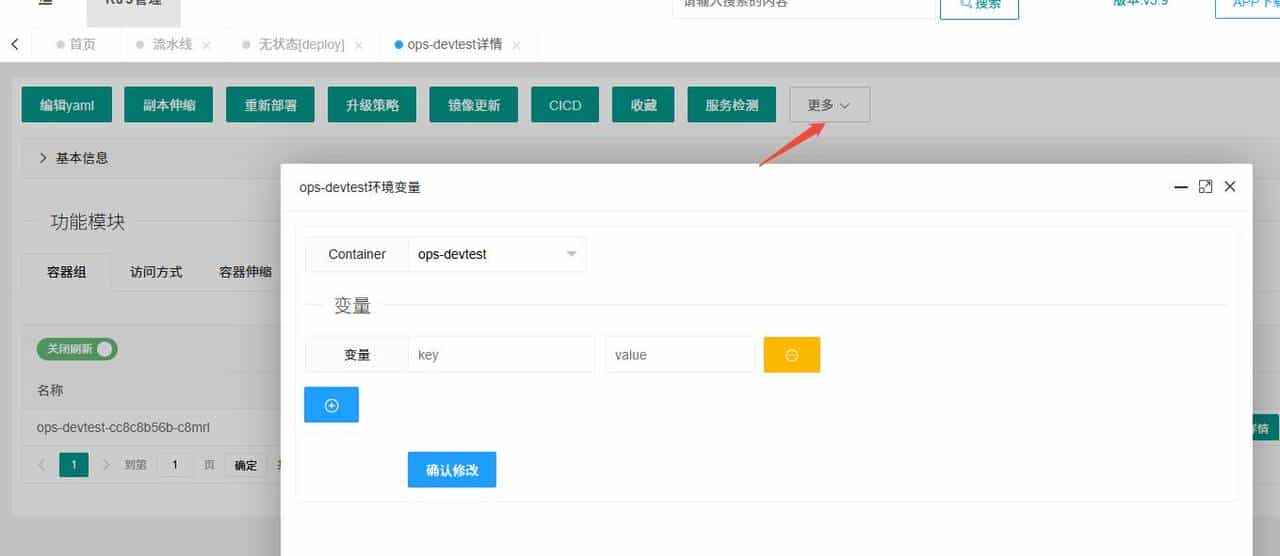
Task: Minimize the 环境变量 dialog
Action: (x=1181, y=187)
